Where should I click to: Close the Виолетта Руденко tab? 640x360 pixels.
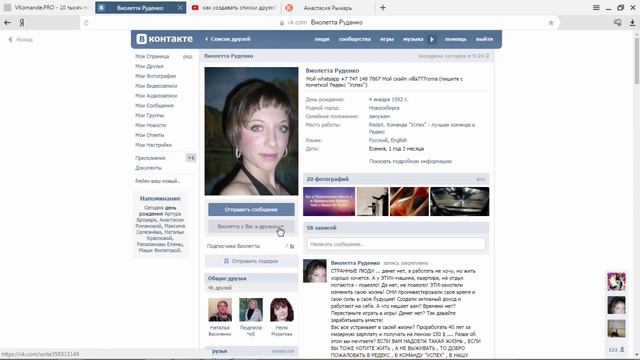click(x=180, y=8)
